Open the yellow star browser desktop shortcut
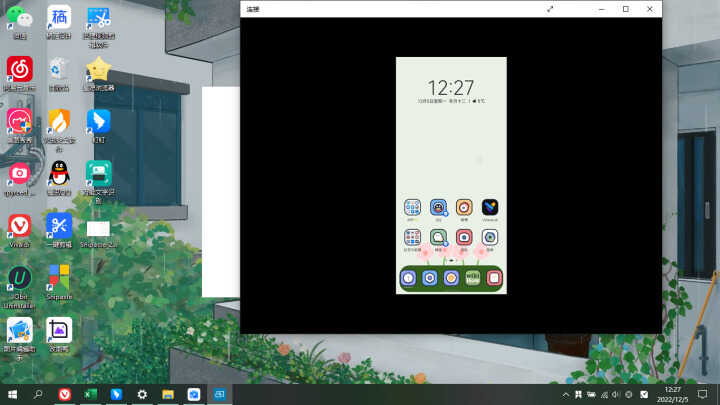Image resolution: width=720 pixels, height=405 pixels. point(99,73)
